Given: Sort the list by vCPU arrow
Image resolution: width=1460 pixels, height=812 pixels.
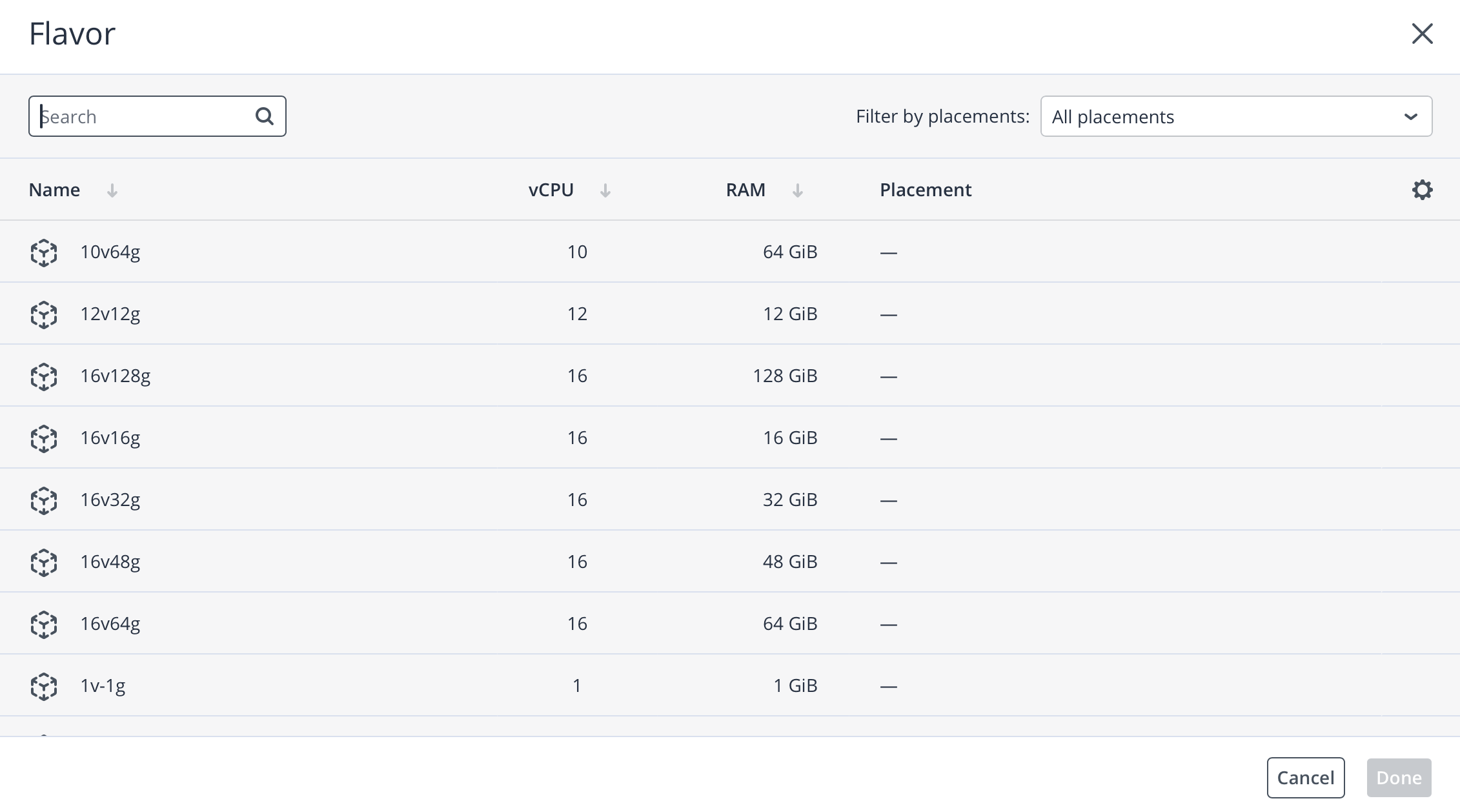Looking at the screenshot, I should click(605, 190).
